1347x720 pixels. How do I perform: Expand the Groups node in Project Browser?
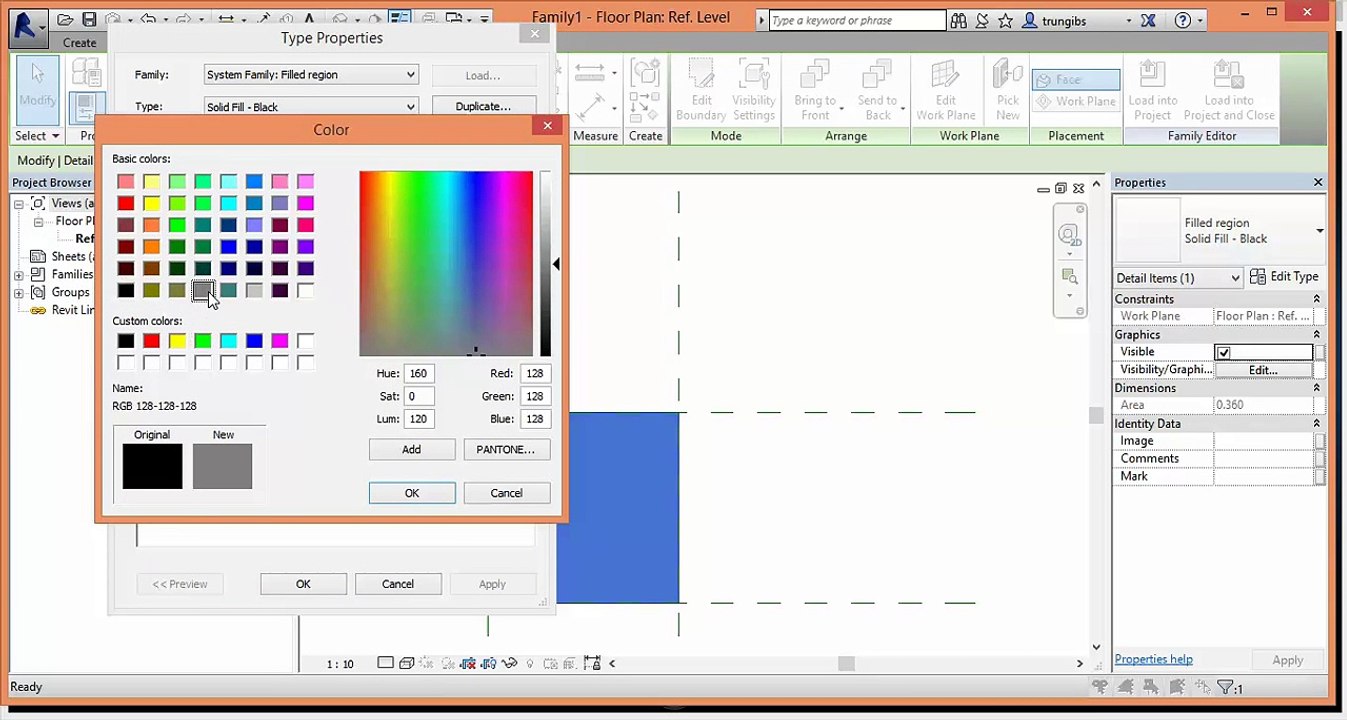pyautogui.click(x=19, y=293)
